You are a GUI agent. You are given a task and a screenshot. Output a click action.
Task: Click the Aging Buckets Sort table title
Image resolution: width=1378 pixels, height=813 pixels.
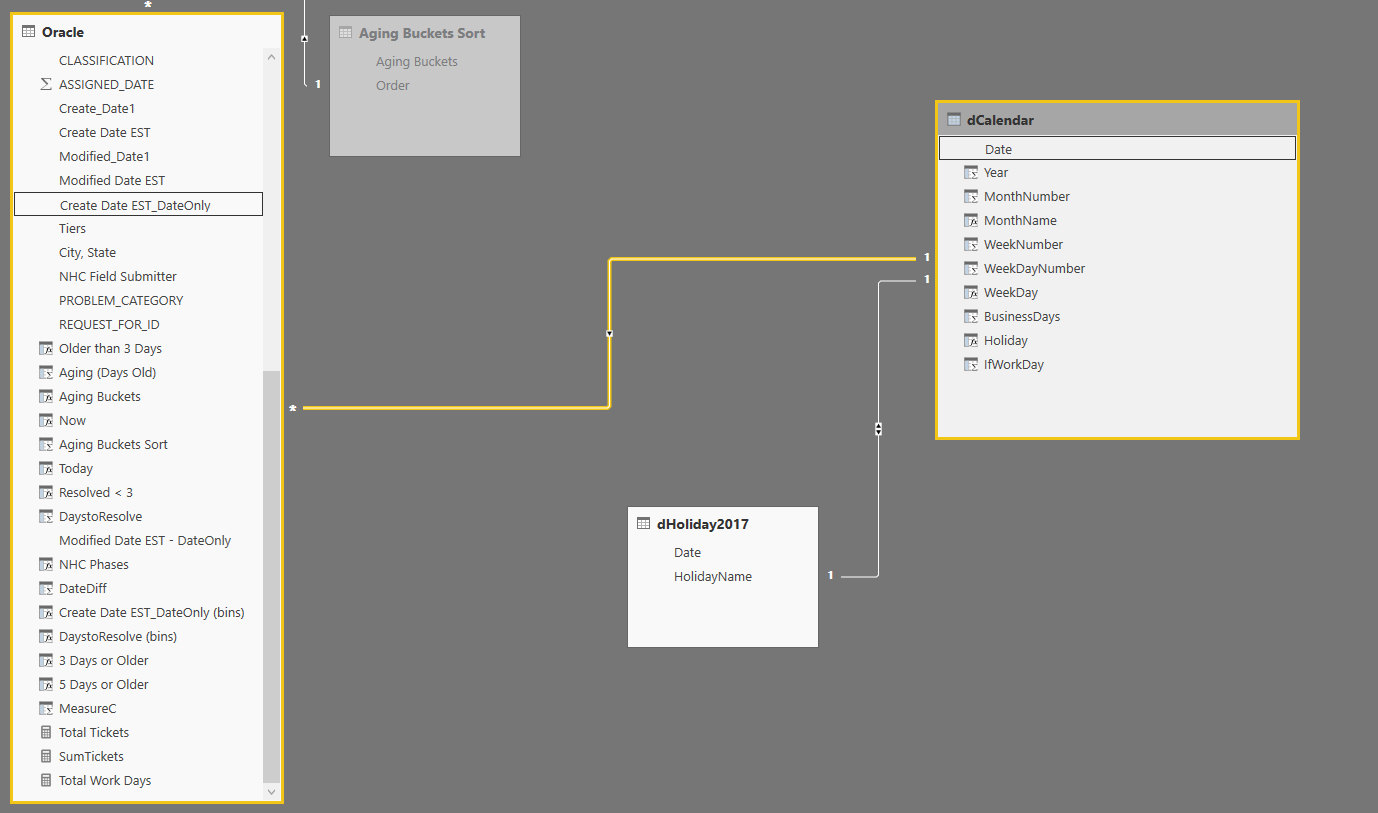coord(422,33)
